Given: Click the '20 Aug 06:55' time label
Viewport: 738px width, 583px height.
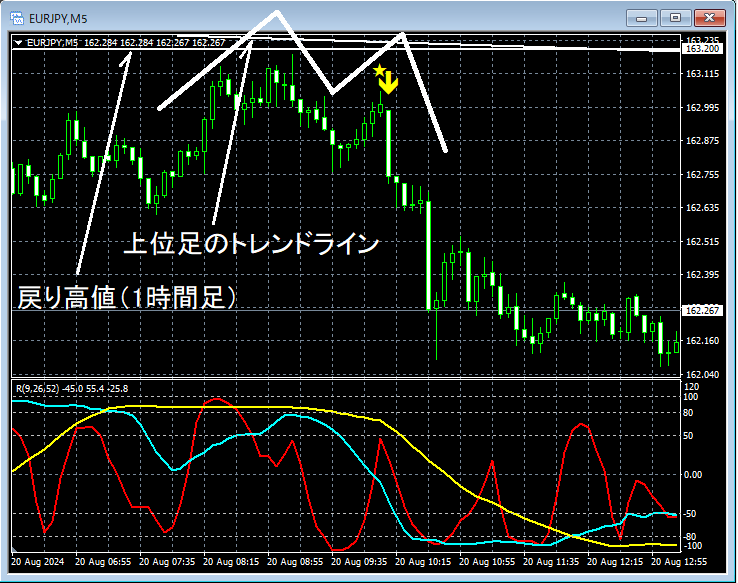Looking at the screenshot, I should coord(103,561).
